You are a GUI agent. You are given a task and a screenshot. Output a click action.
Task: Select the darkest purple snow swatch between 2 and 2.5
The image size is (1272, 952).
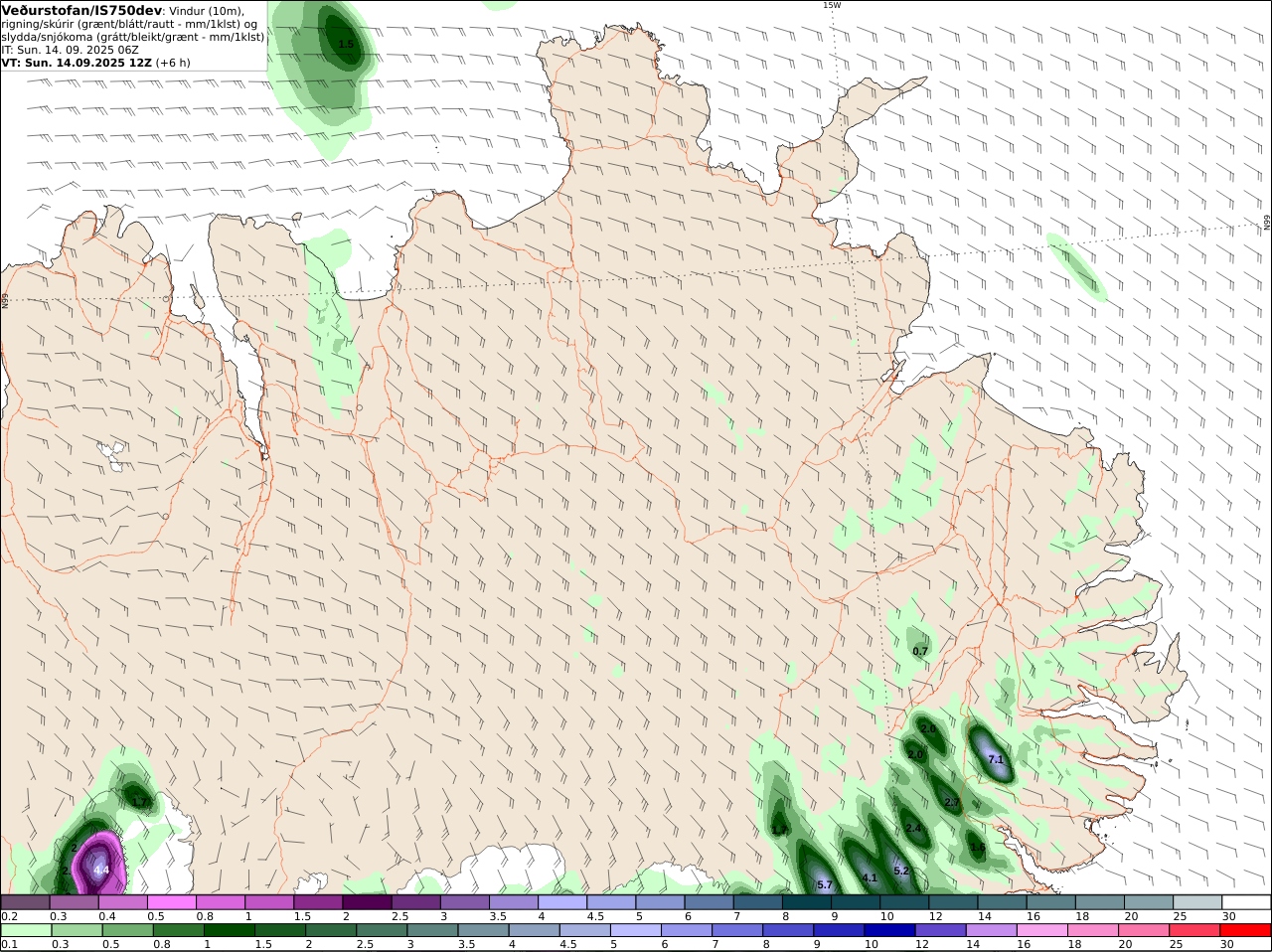pyautogui.click(x=367, y=902)
